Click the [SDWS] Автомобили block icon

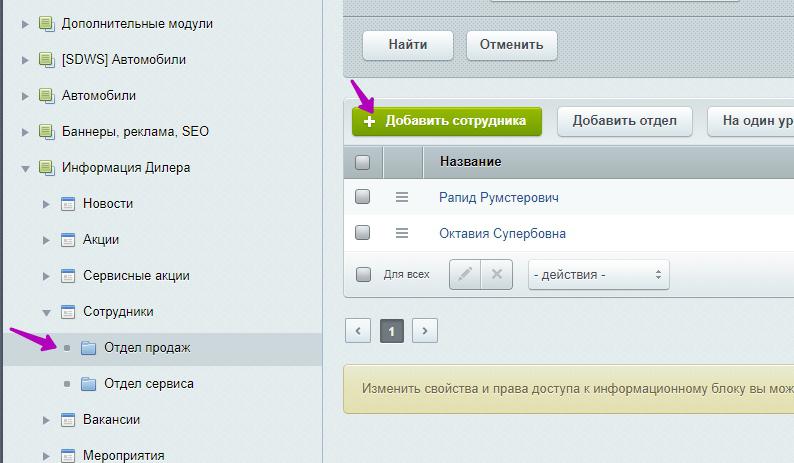47,60
